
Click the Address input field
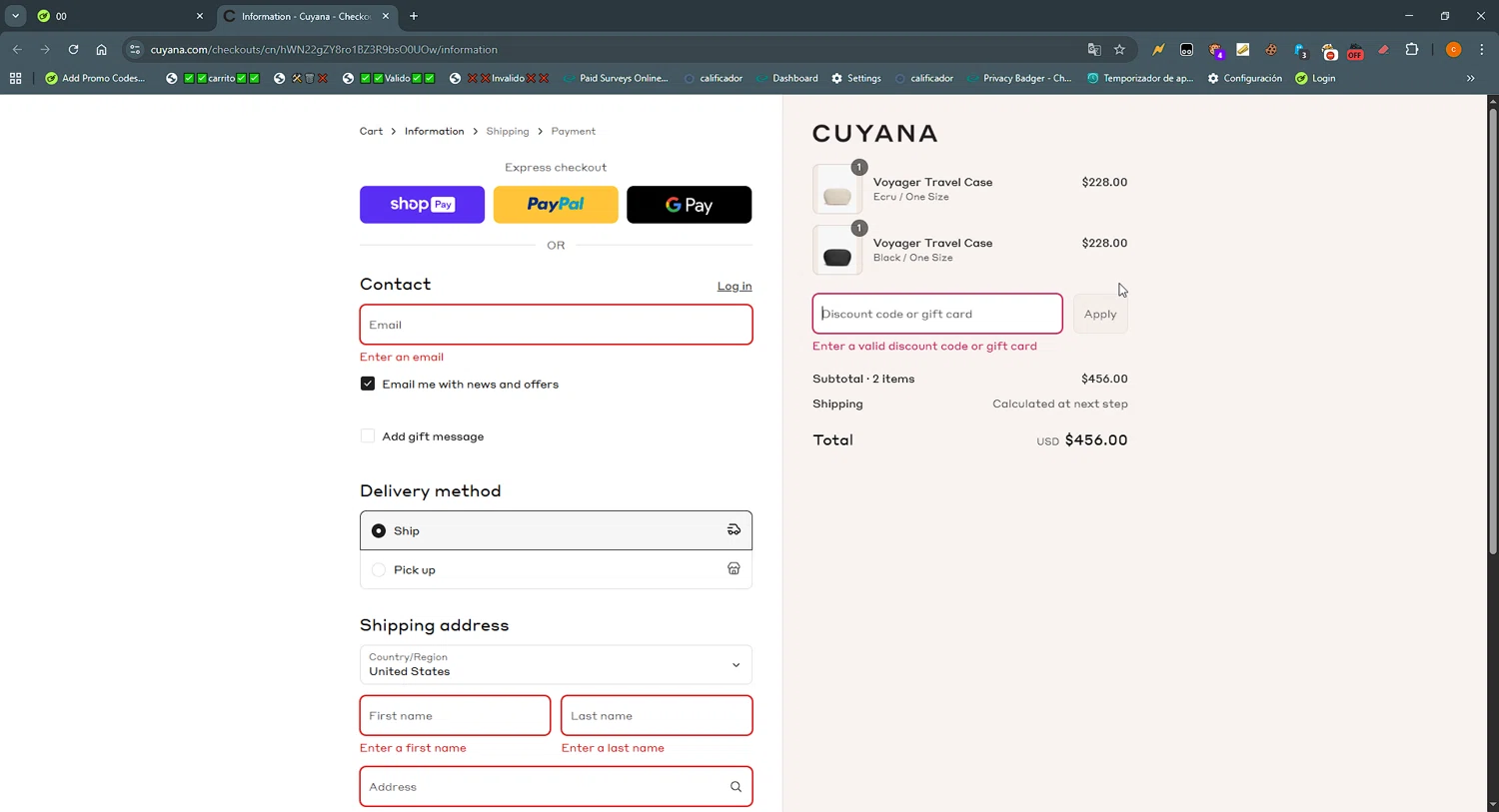point(556,787)
